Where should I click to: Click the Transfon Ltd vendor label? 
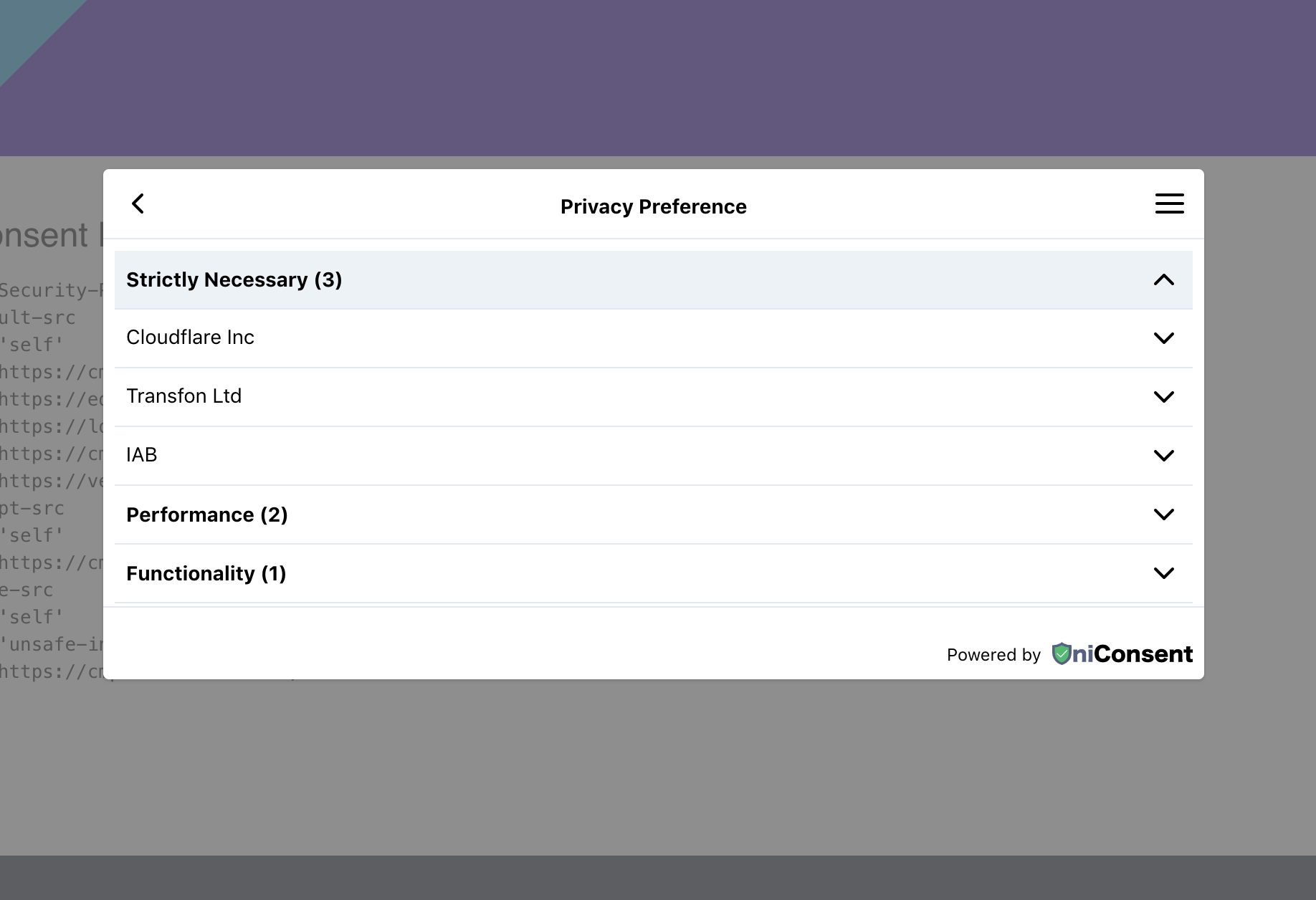(183, 396)
